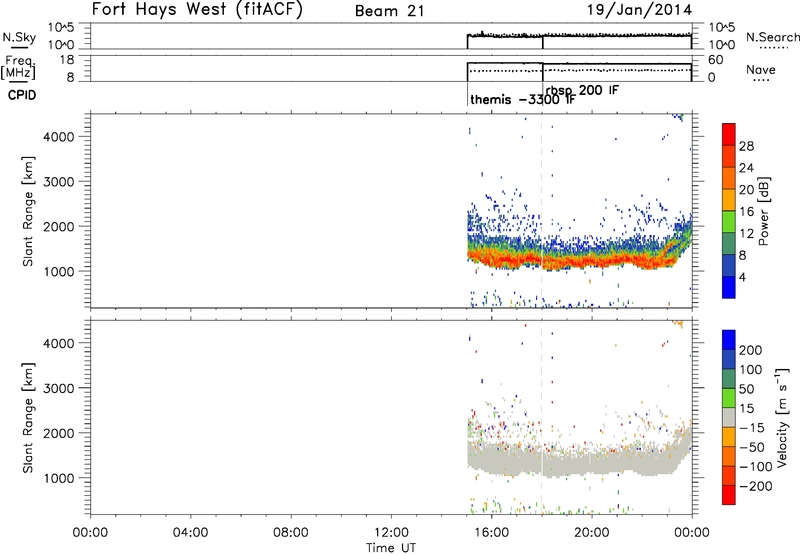Click the date 19/Jan/2014
Viewport: 800px width, 554px height.
[x=639, y=10]
